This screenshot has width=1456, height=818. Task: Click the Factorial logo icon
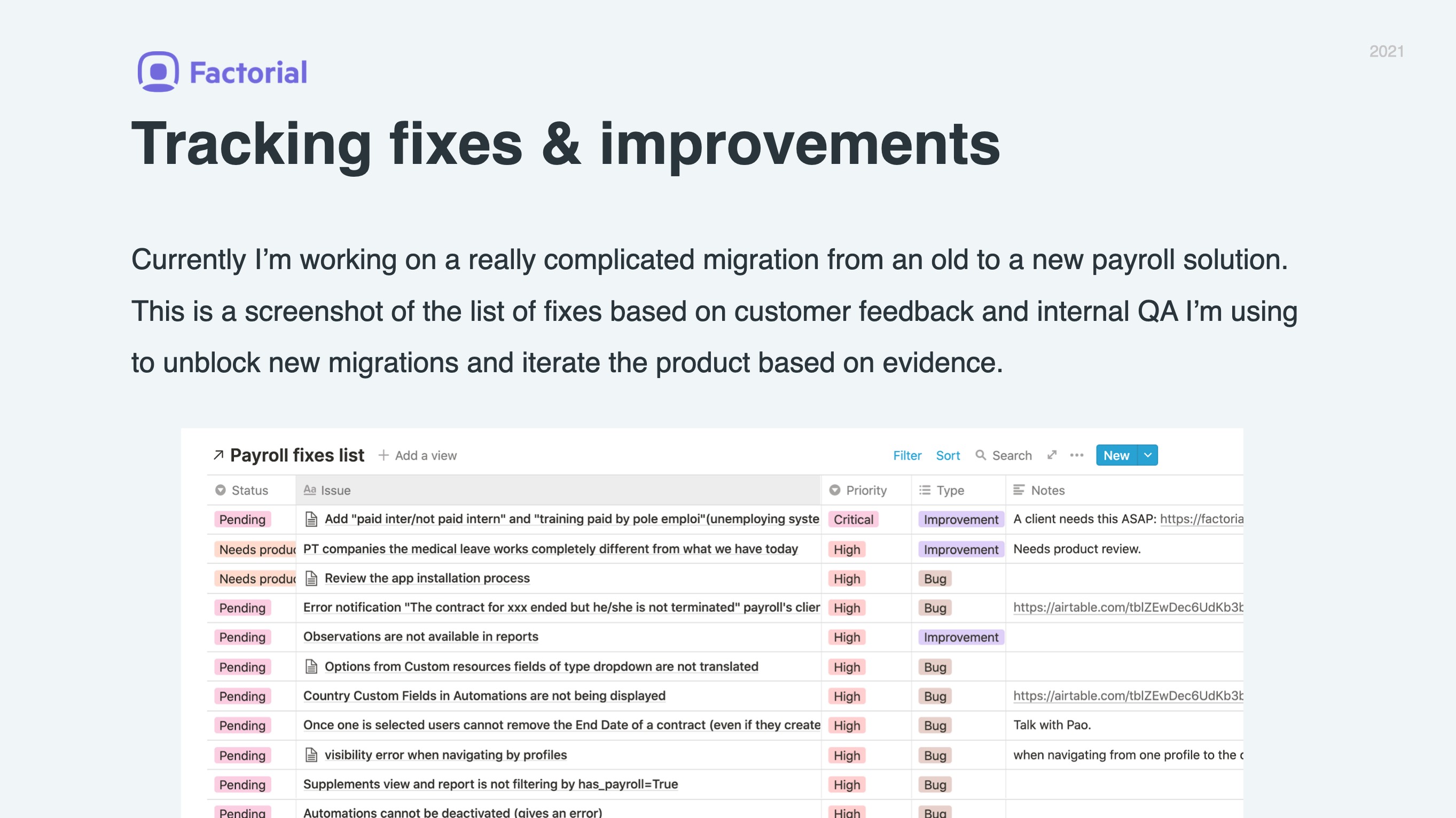158,72
